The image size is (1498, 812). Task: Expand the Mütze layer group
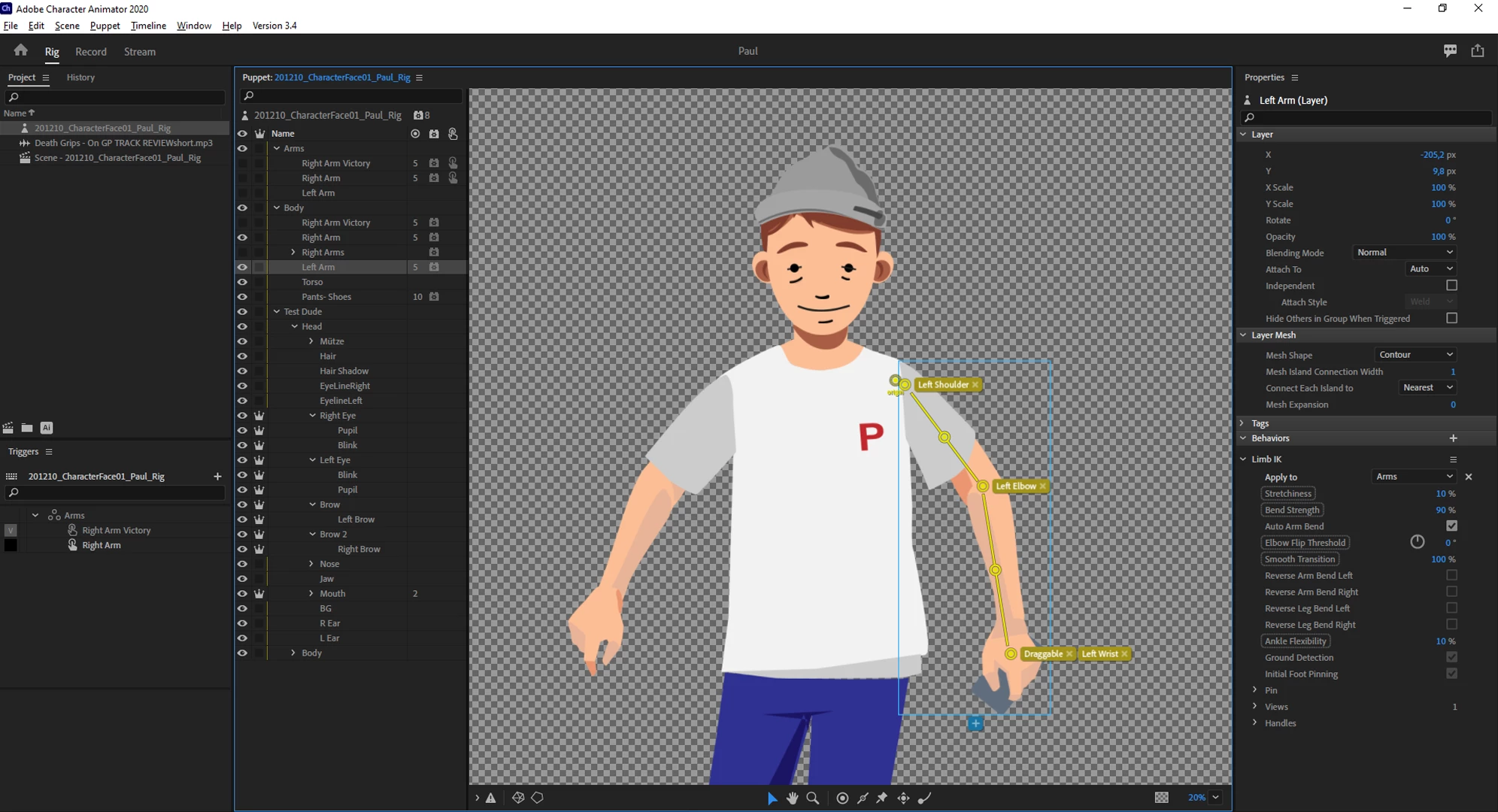point(311,341)
